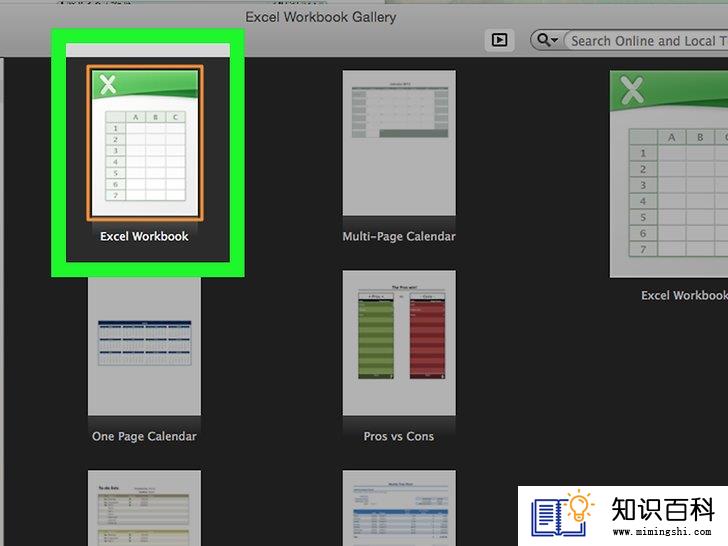The width and height of the screenshot is (728, 546).
Task: Open the to-do list template thumbnail
Action: pyautogui.click(x=144, y=508)
